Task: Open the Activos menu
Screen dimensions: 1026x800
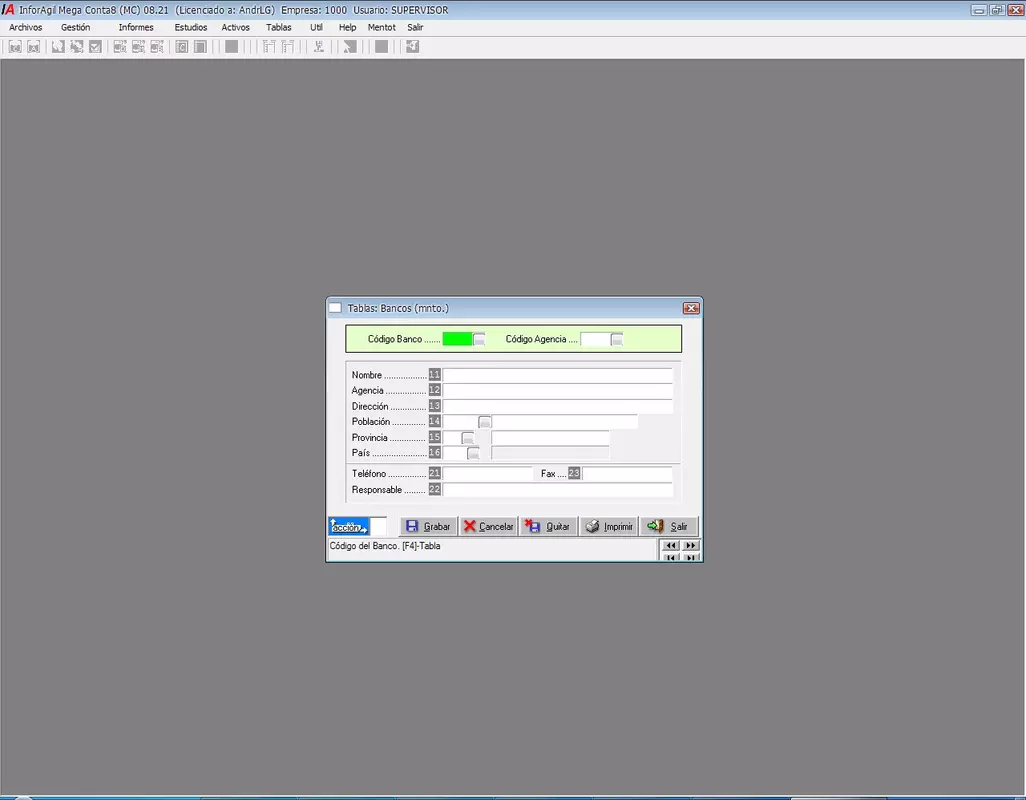Action: click(236, 27)
